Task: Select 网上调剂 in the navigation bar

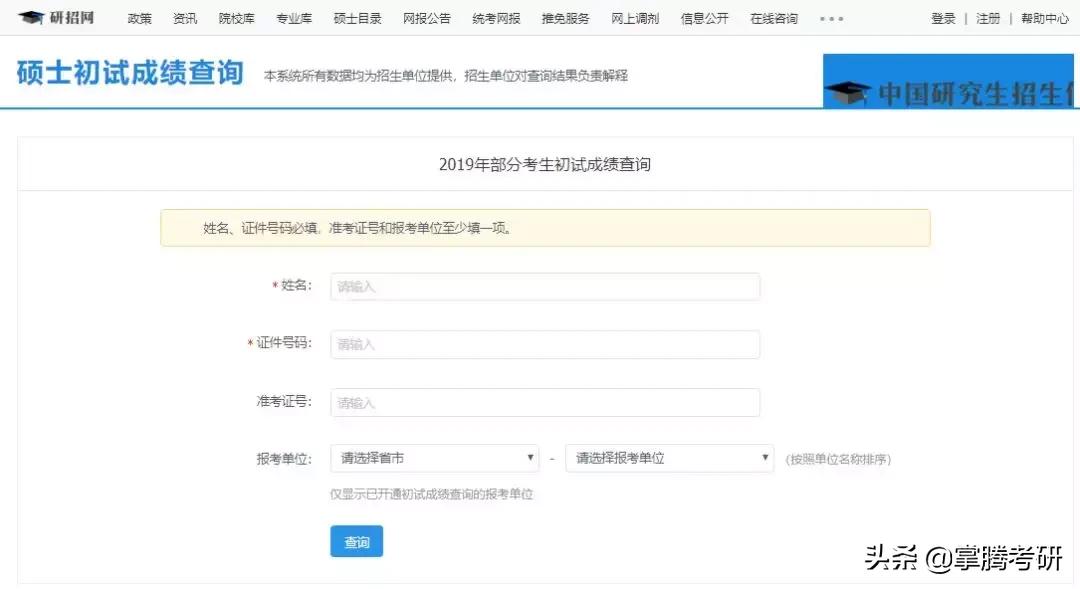Action: pos(634,17)
